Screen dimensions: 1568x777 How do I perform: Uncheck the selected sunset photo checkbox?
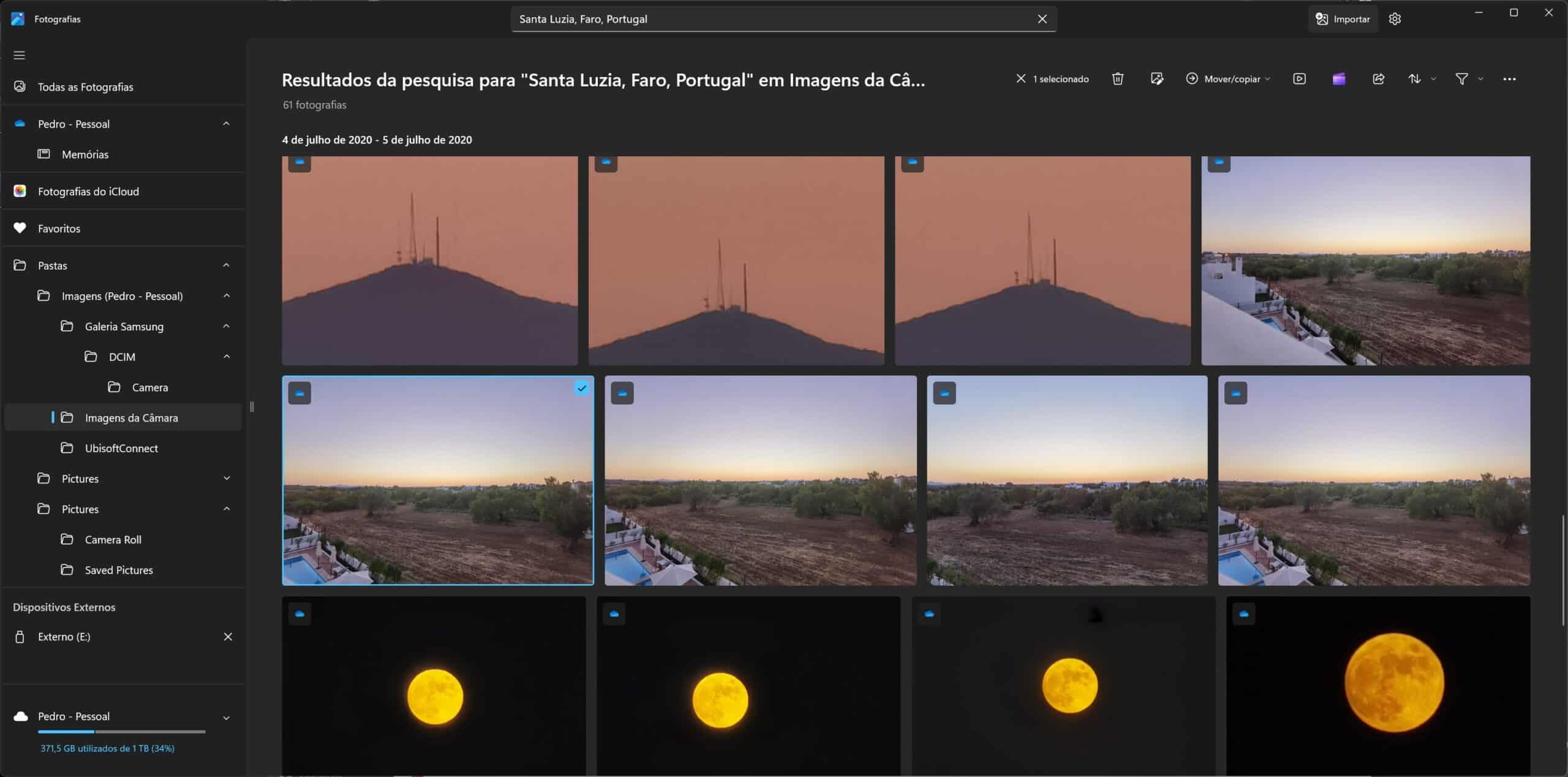pos(582,388)
